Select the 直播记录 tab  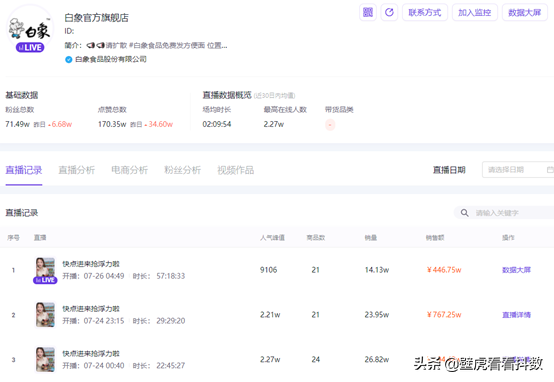click(x=24, y=170)
